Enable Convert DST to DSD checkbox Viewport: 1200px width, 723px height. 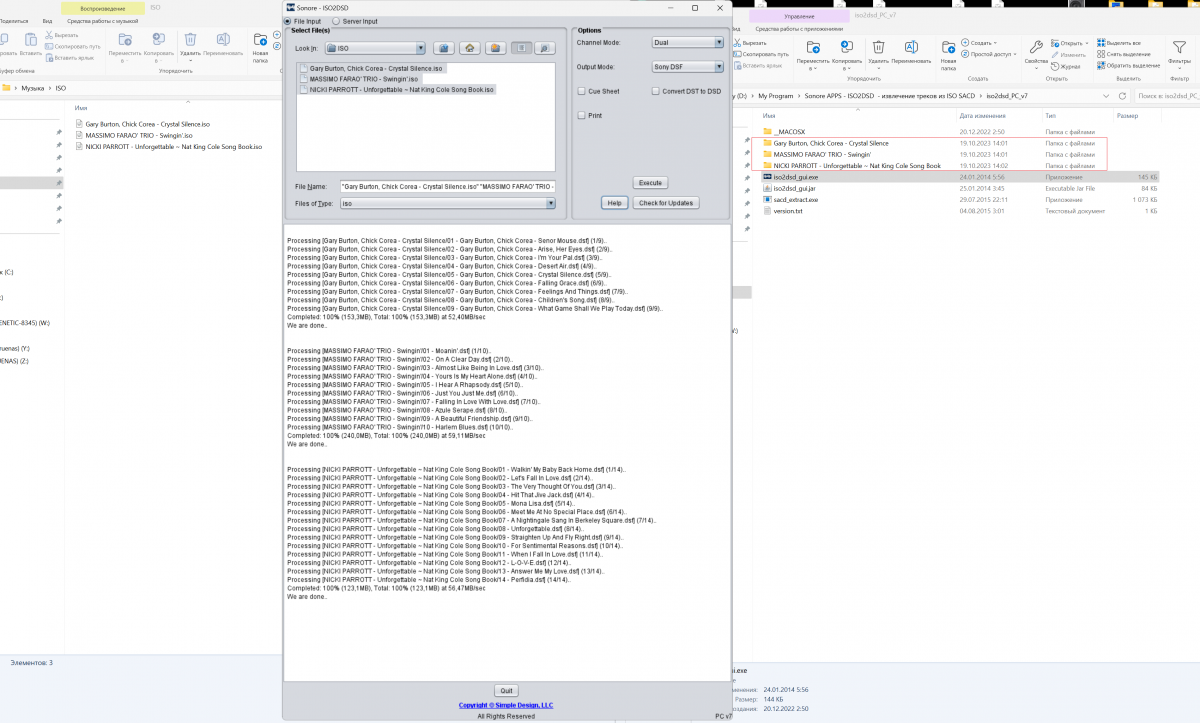point(655,91)
